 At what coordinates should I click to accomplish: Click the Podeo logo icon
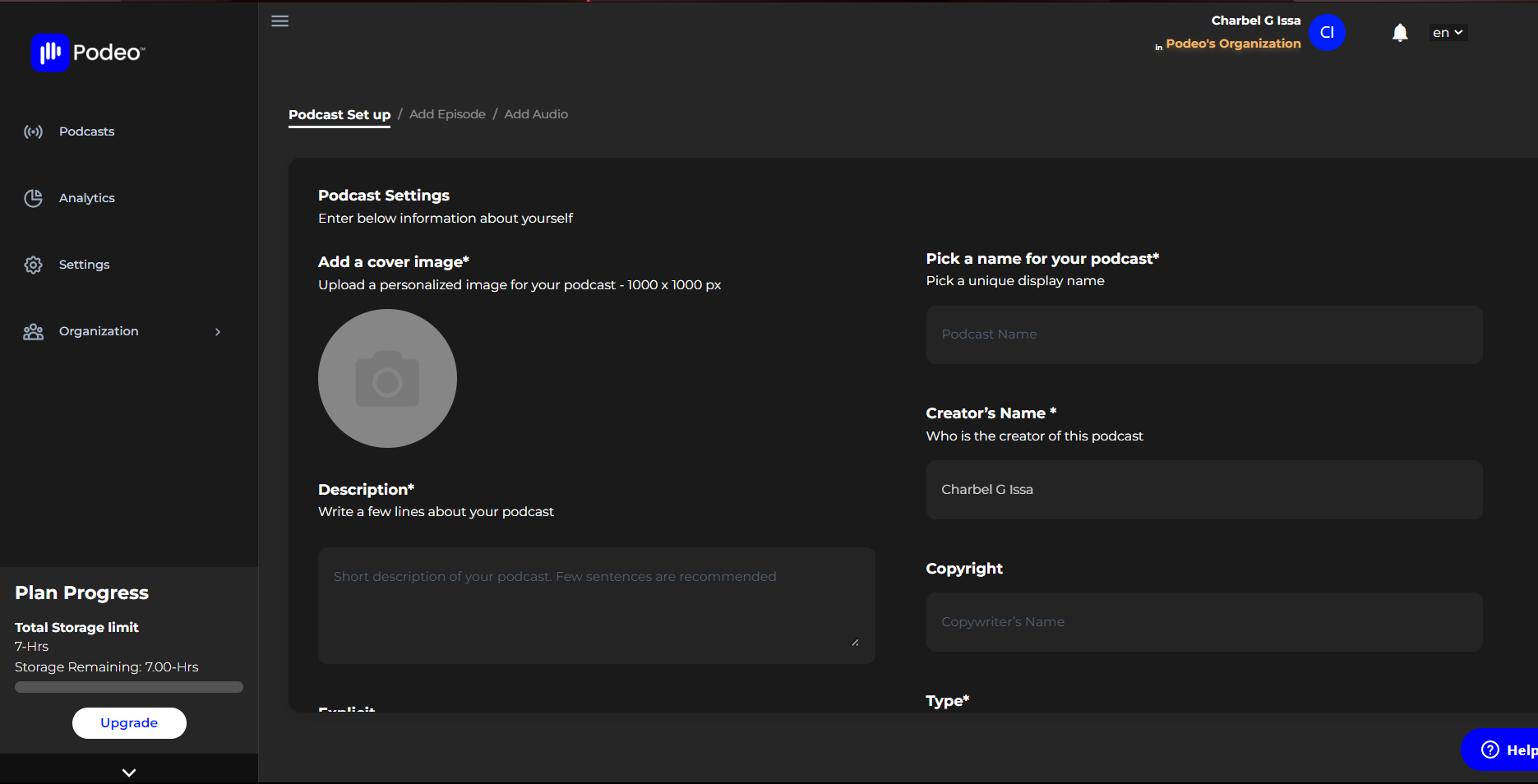click(50, 53)
